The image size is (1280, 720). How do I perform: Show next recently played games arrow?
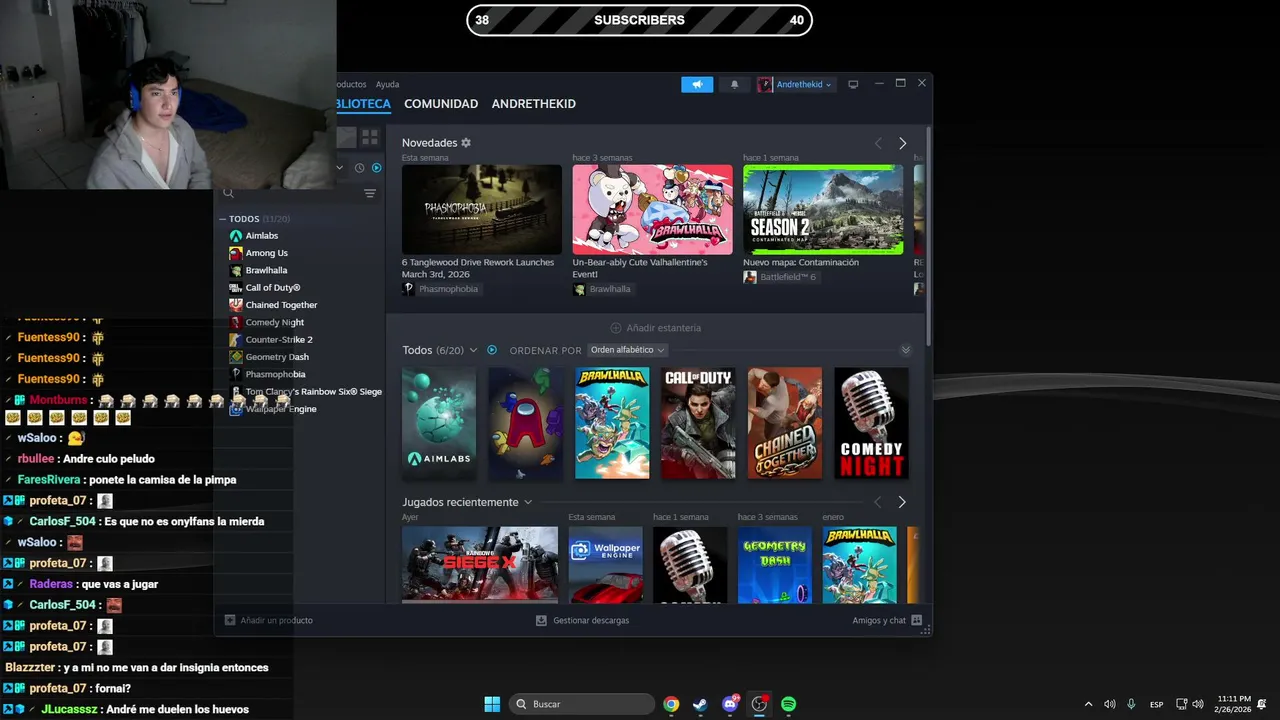[902, 502]
